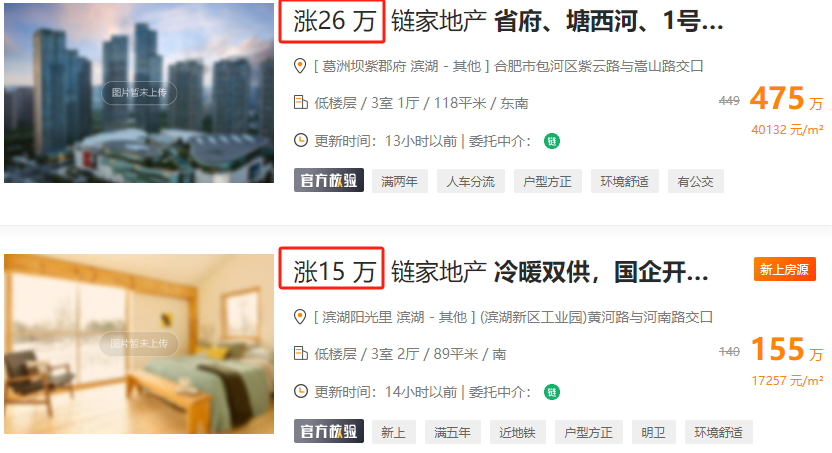Viewport: 832px width, 453px height.
Task: Click the green 链 agency badge in first listing
Action: coord(552,141)
